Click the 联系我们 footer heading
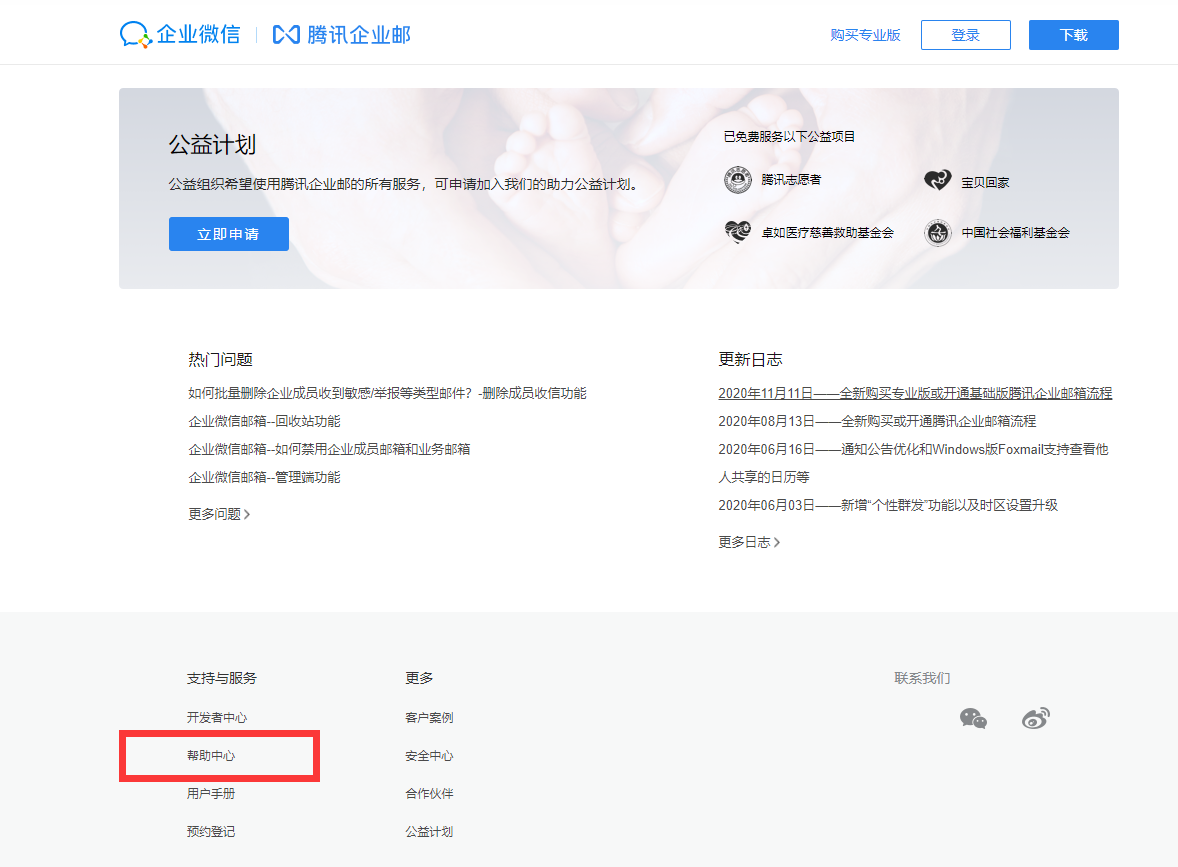Screen dimensions: 1178x867 [922, 678]
